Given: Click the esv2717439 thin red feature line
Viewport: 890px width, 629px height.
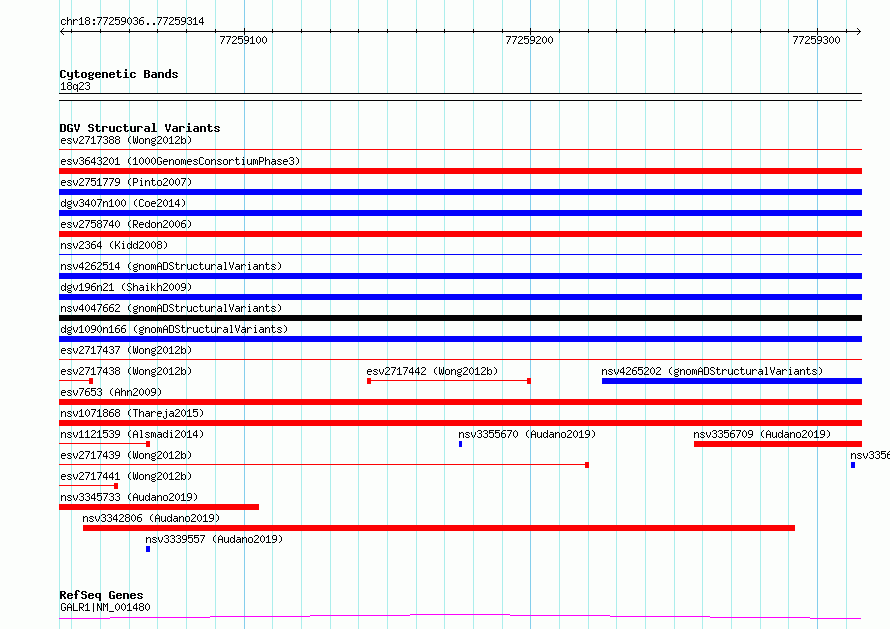Looking at the screenshot, I should 324,465.
